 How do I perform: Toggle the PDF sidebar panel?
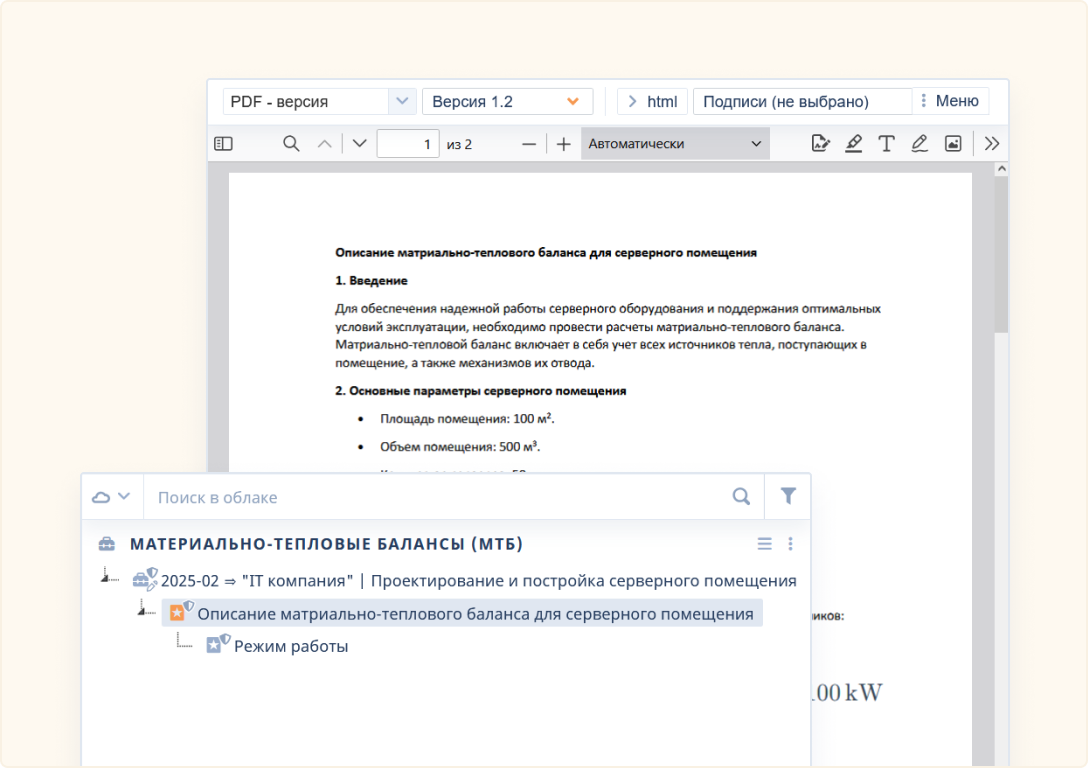[x=223, y=144]
